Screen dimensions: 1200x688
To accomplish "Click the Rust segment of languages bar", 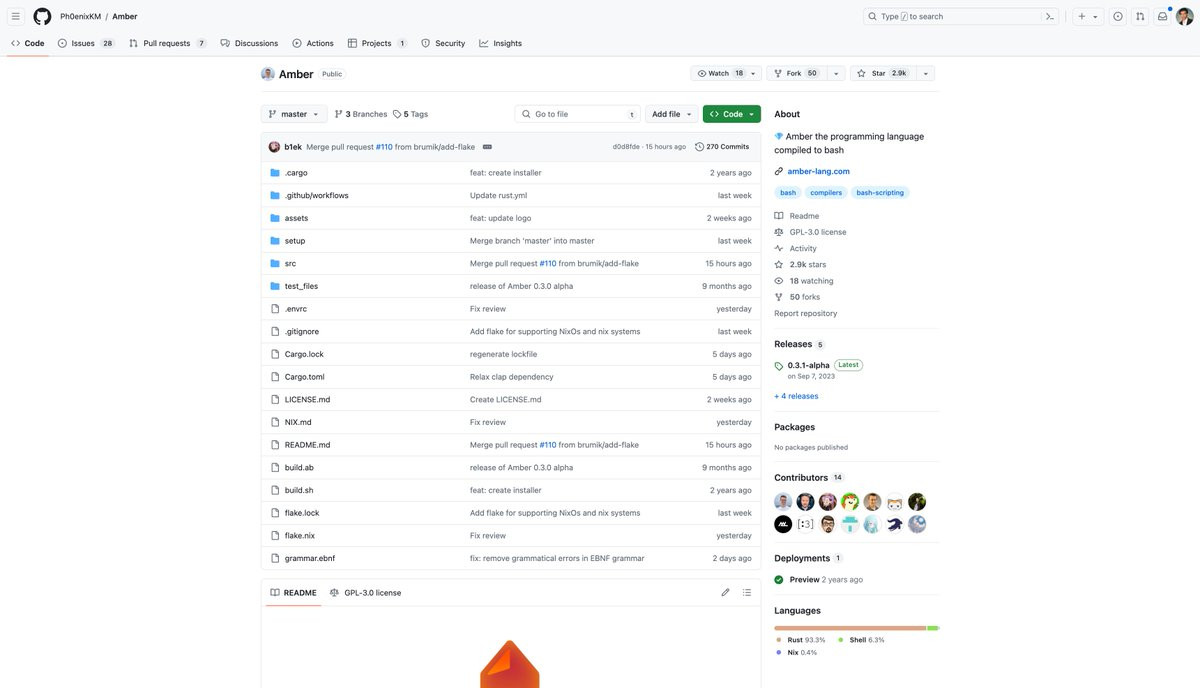I will click(x=850, y=628).
